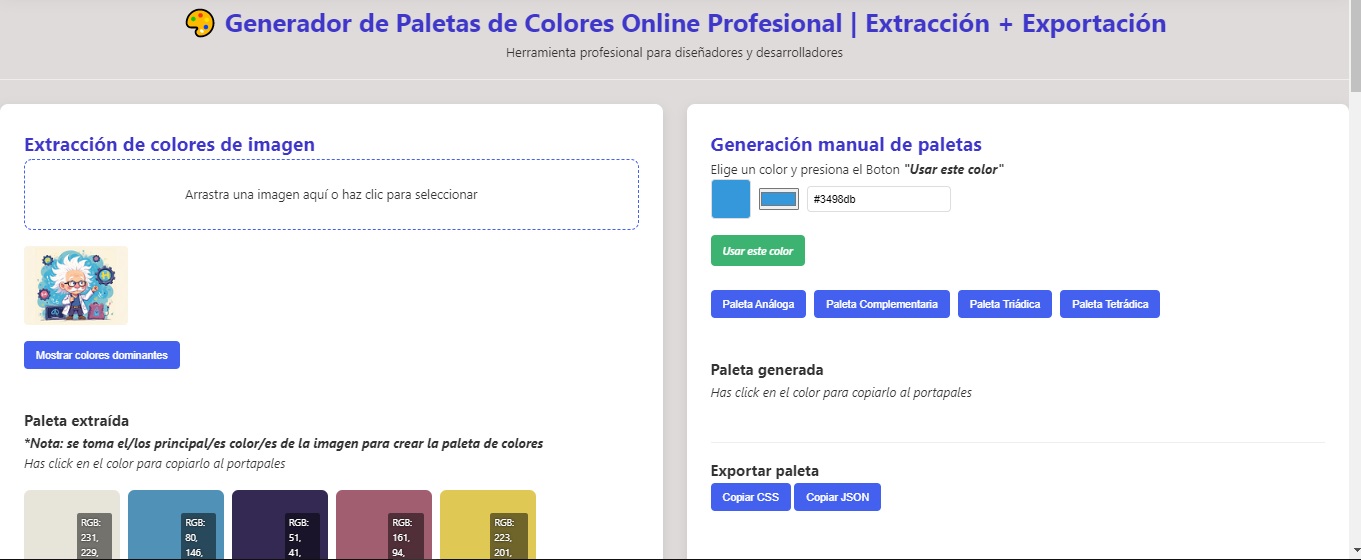Click instruction text Elige un color y presiona
The image size is (1361, 560).
[857, 170]
